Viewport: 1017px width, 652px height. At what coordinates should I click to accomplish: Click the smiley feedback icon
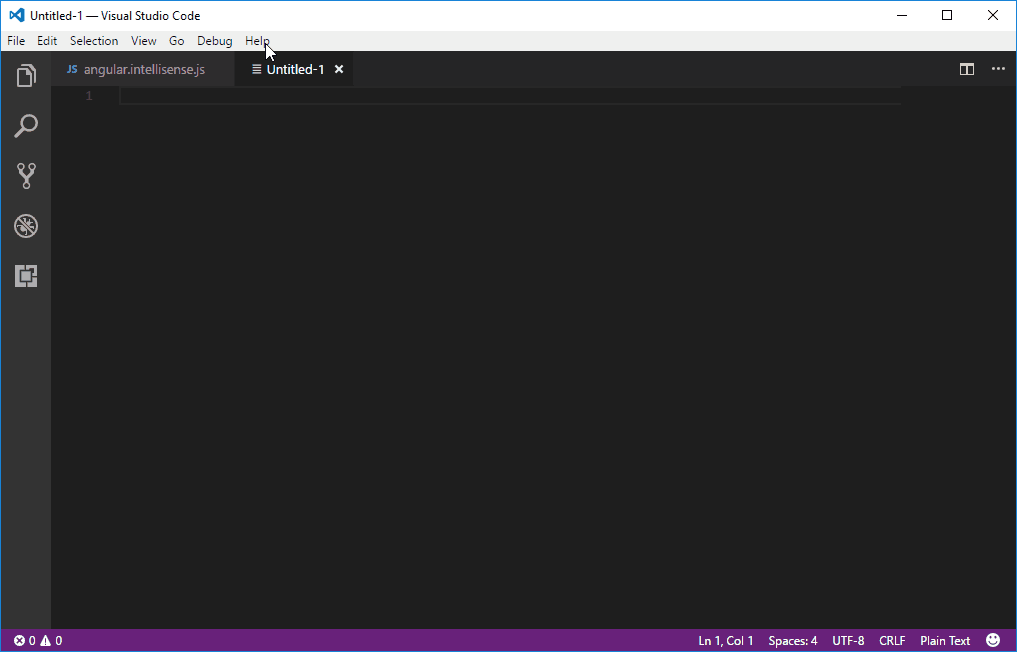993,640
